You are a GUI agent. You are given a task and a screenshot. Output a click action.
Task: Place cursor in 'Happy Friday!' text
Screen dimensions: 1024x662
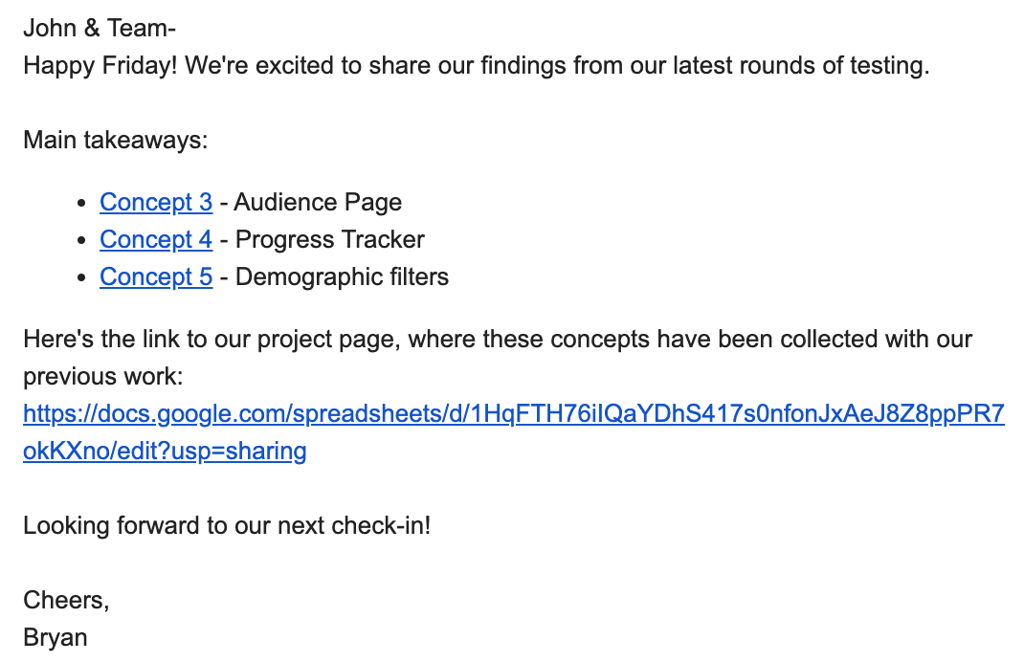click(100, 66)
